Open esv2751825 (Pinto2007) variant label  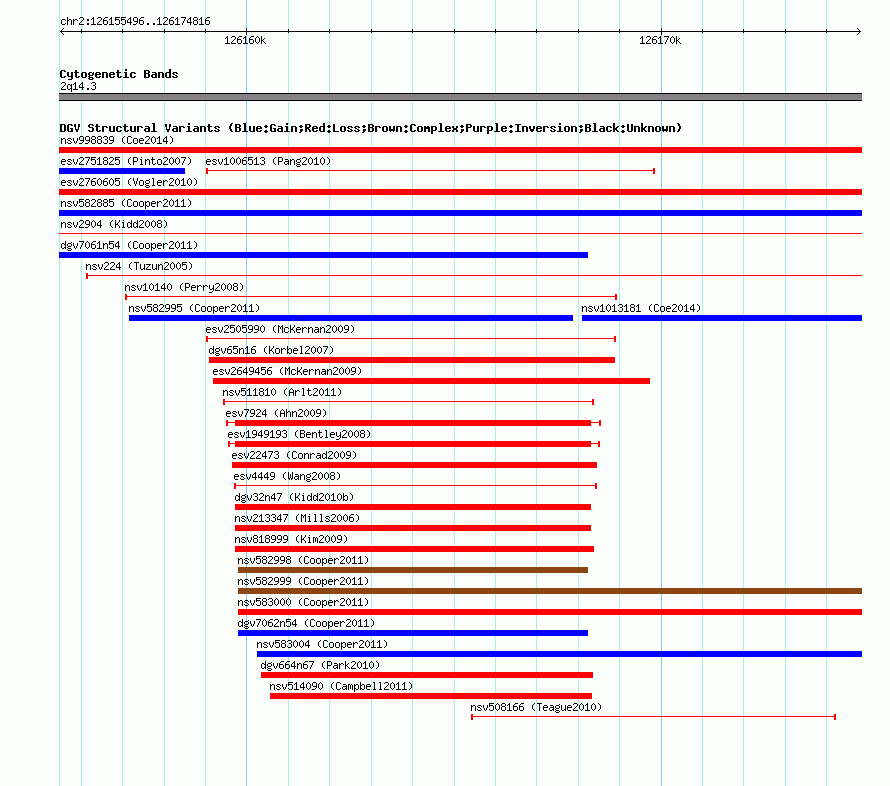tap(126, 161)
